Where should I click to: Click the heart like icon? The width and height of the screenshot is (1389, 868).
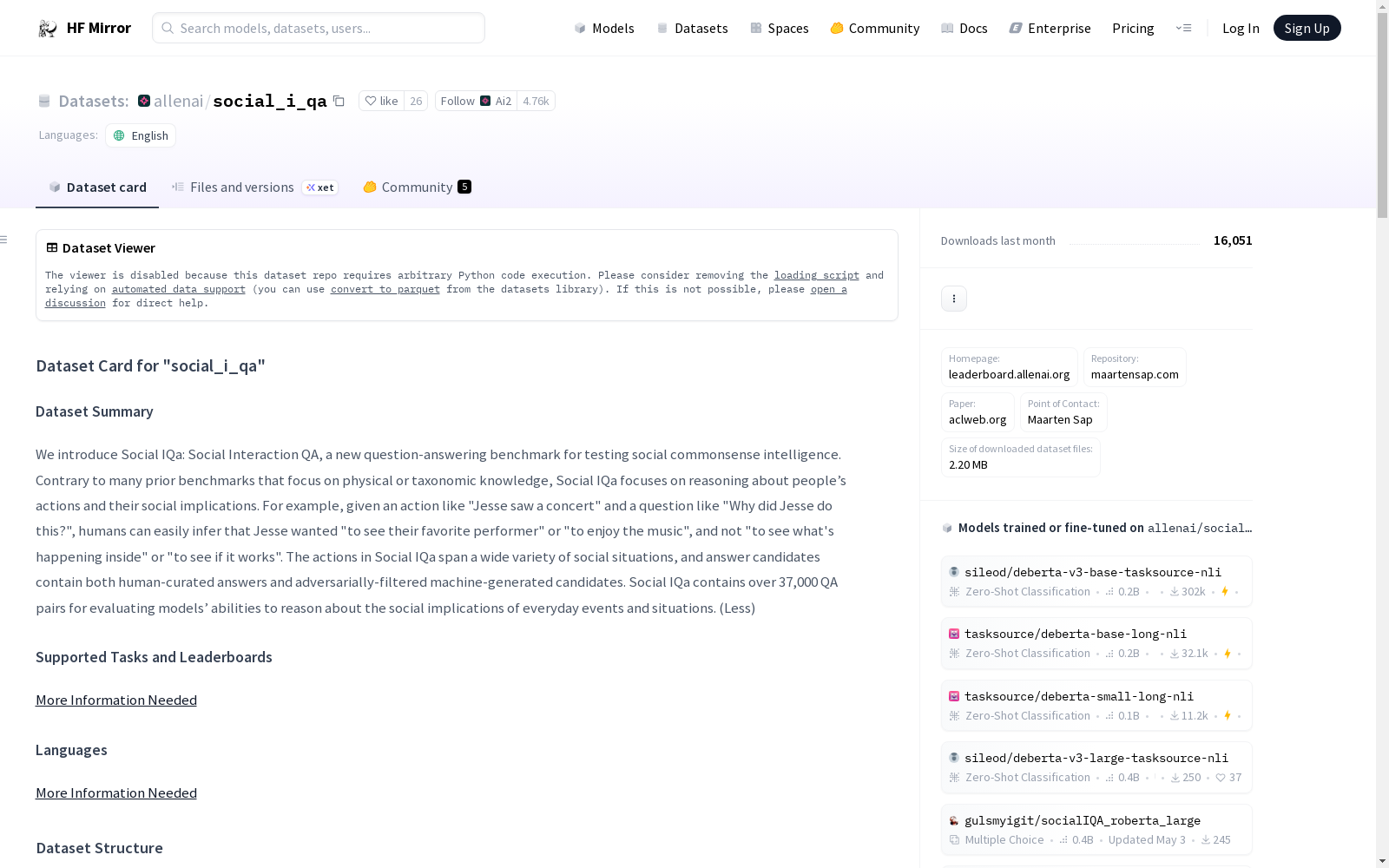point(371,101)
